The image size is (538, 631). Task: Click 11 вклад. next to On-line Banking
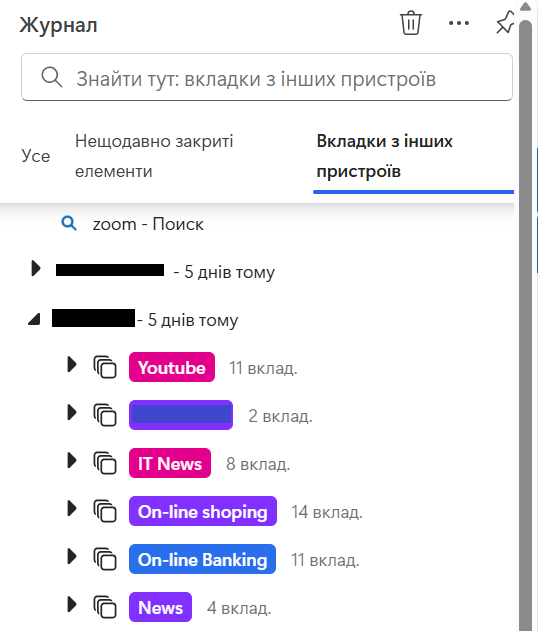coord(325,560)
